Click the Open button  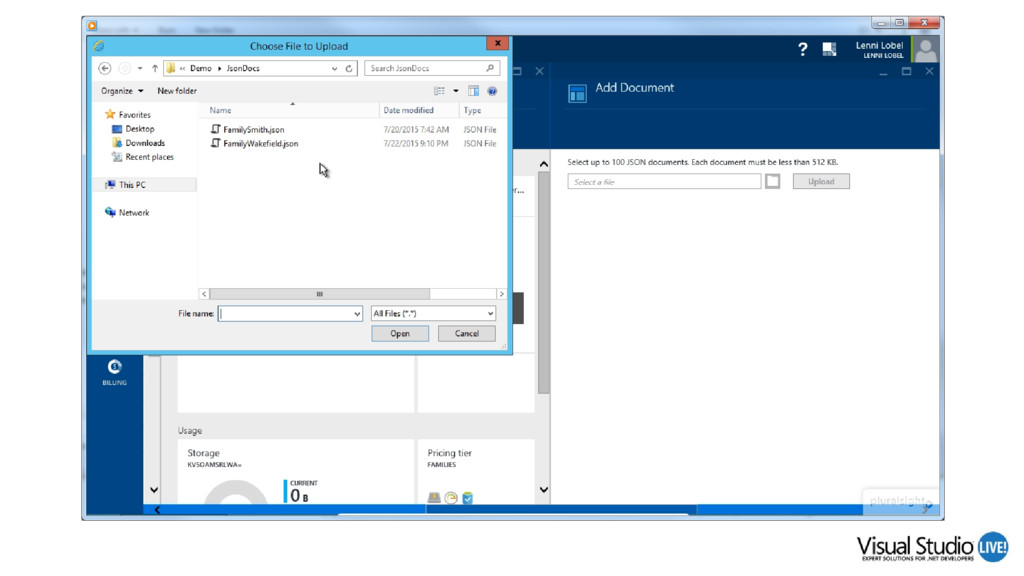(400, 333)
